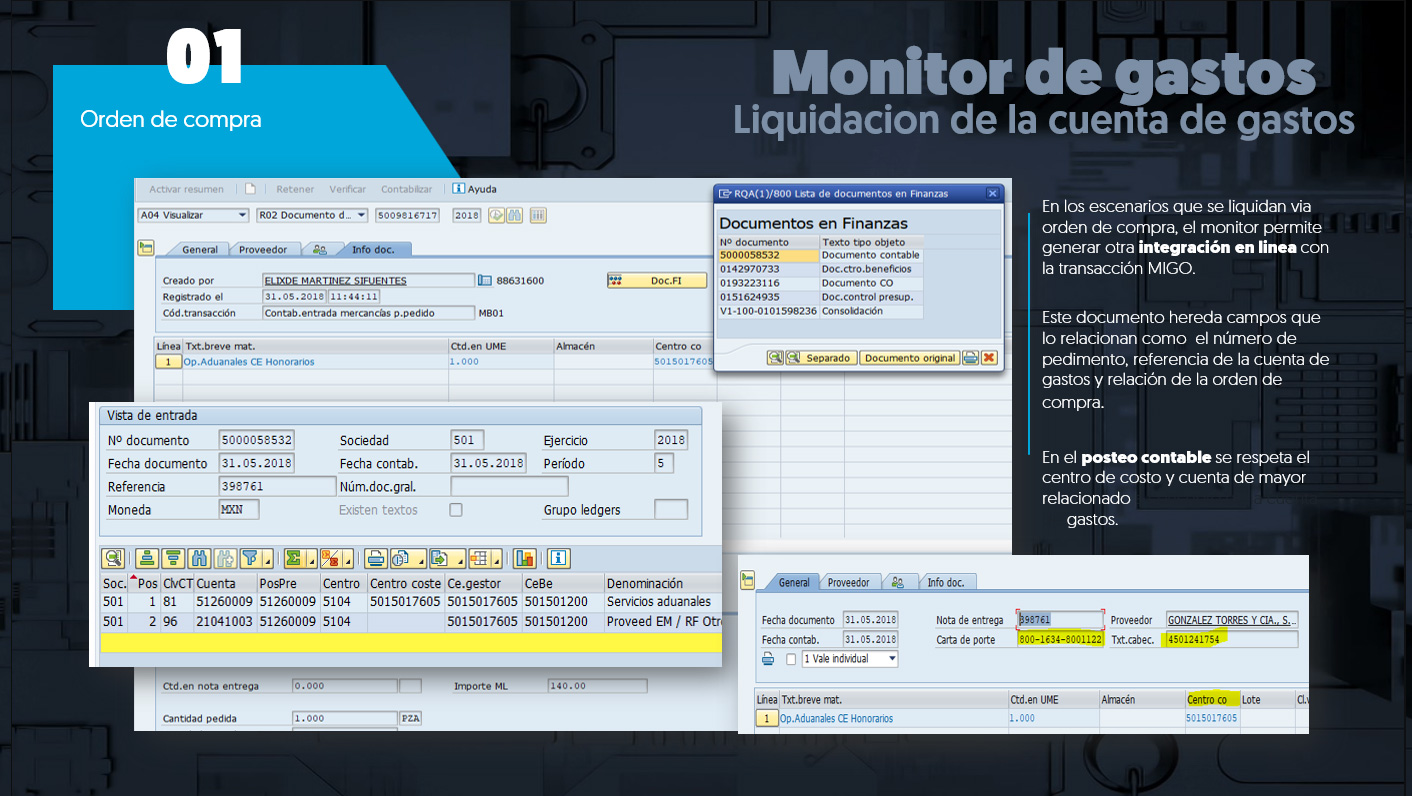Select document 0142970733 in the finance list

pyautogui.click(x=820, y=269)
